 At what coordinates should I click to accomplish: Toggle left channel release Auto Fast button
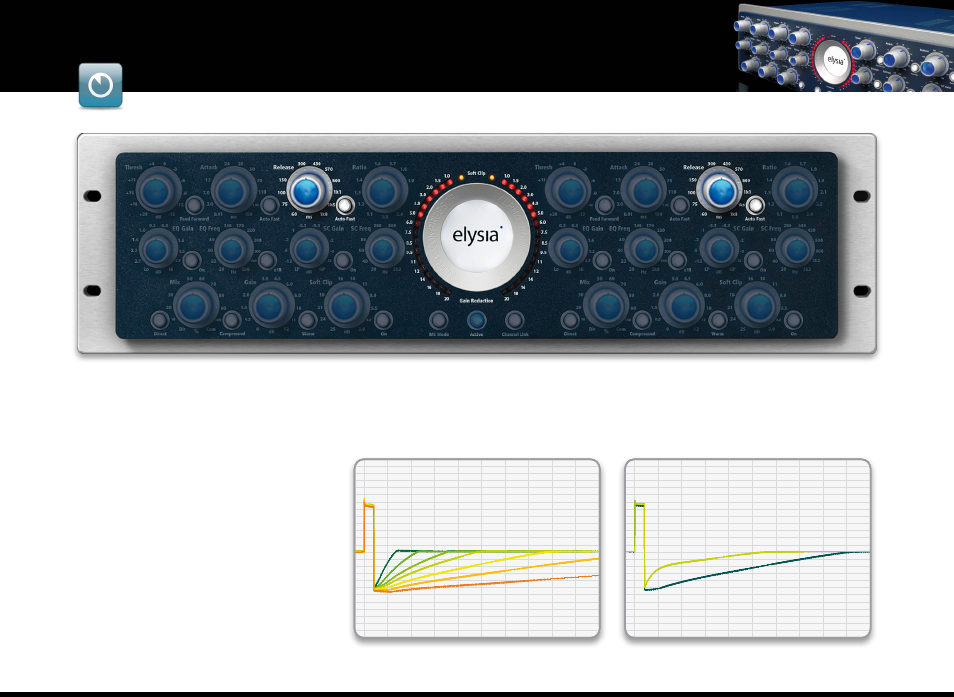pos(345,205)
